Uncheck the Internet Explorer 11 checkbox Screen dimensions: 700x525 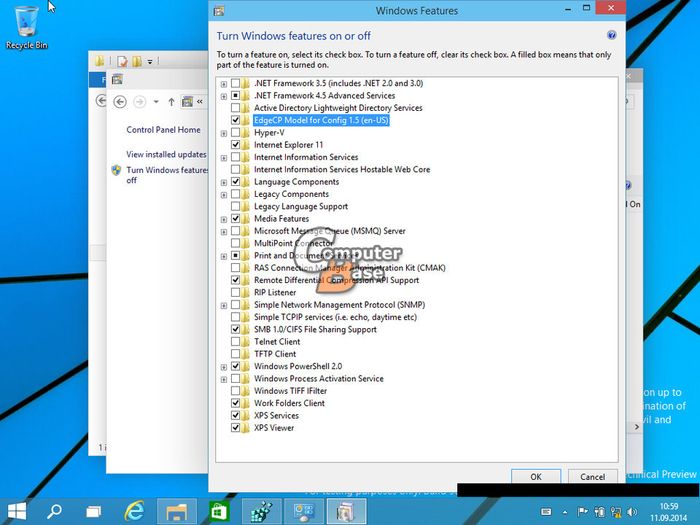pyautogui.click(x=235, y=145)
